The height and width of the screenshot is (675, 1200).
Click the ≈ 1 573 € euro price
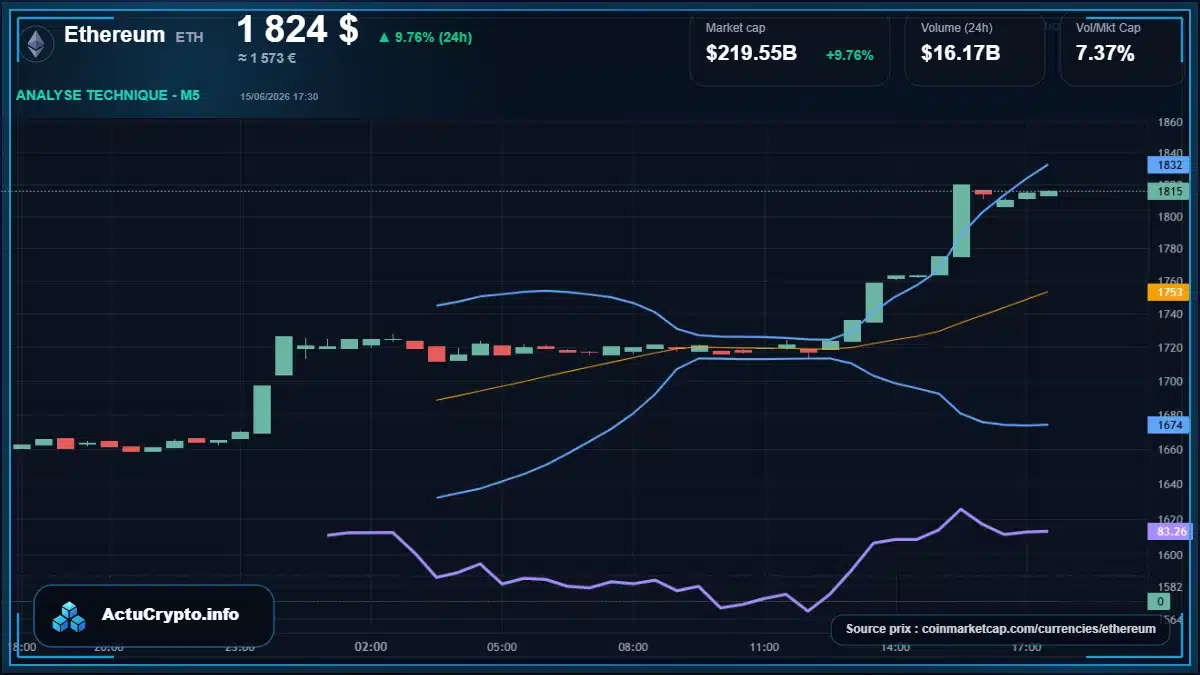coord(266,58)
